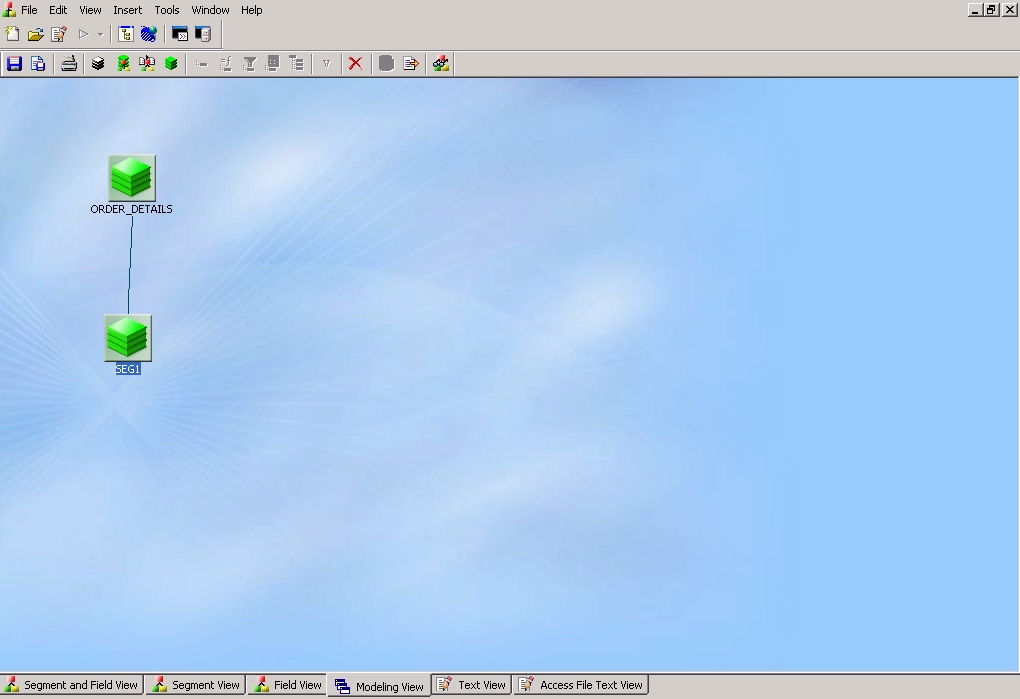Screen dimensions: 1020x699
Task: Open the Access File Text View tab
Action: click(581, 685)
